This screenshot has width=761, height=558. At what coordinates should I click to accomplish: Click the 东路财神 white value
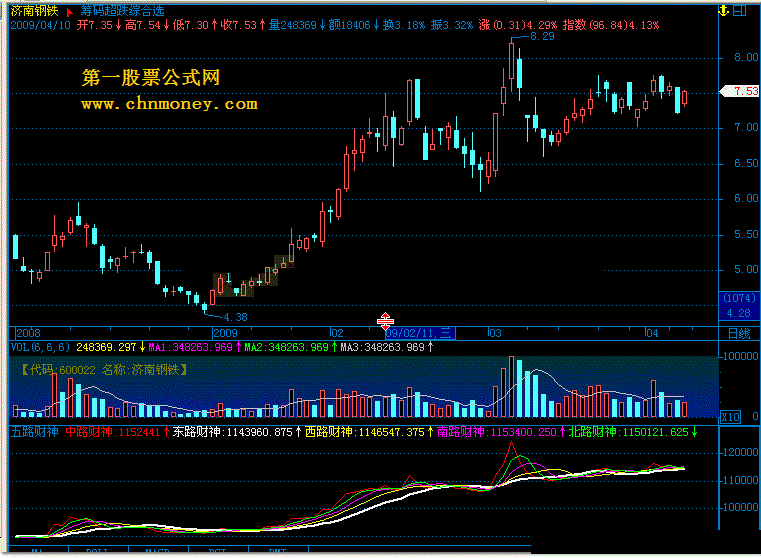(x=232, y=432)
